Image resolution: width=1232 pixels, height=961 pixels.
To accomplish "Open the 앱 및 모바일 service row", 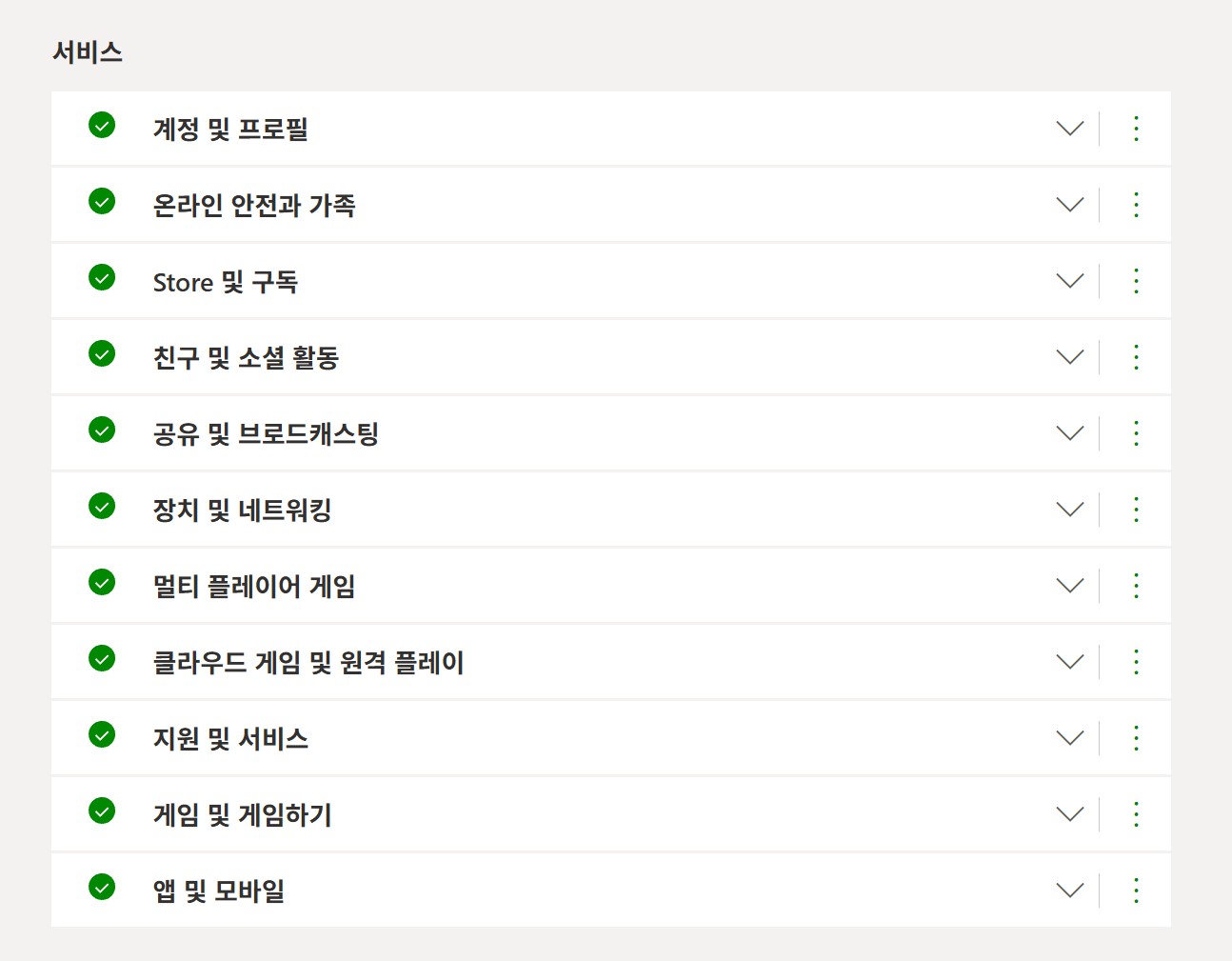I will (611, 891).
